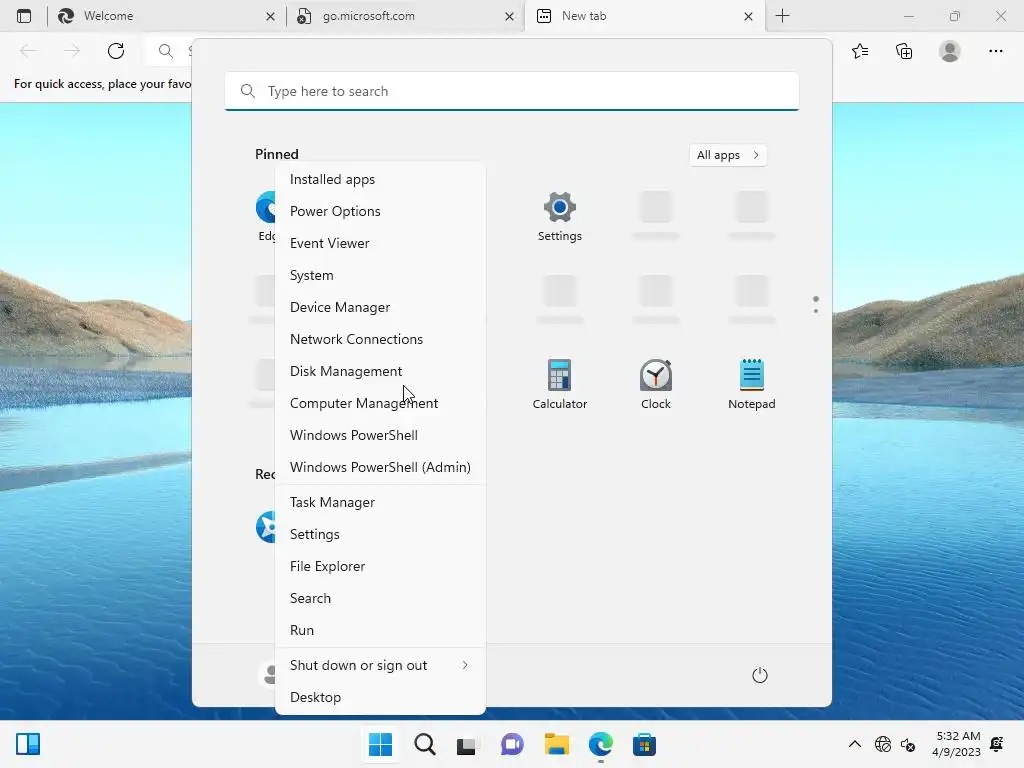Click pinned apps page indicator dots
Image resolution: width=1024 pixels, height=768 pixels.
[816, 304]
